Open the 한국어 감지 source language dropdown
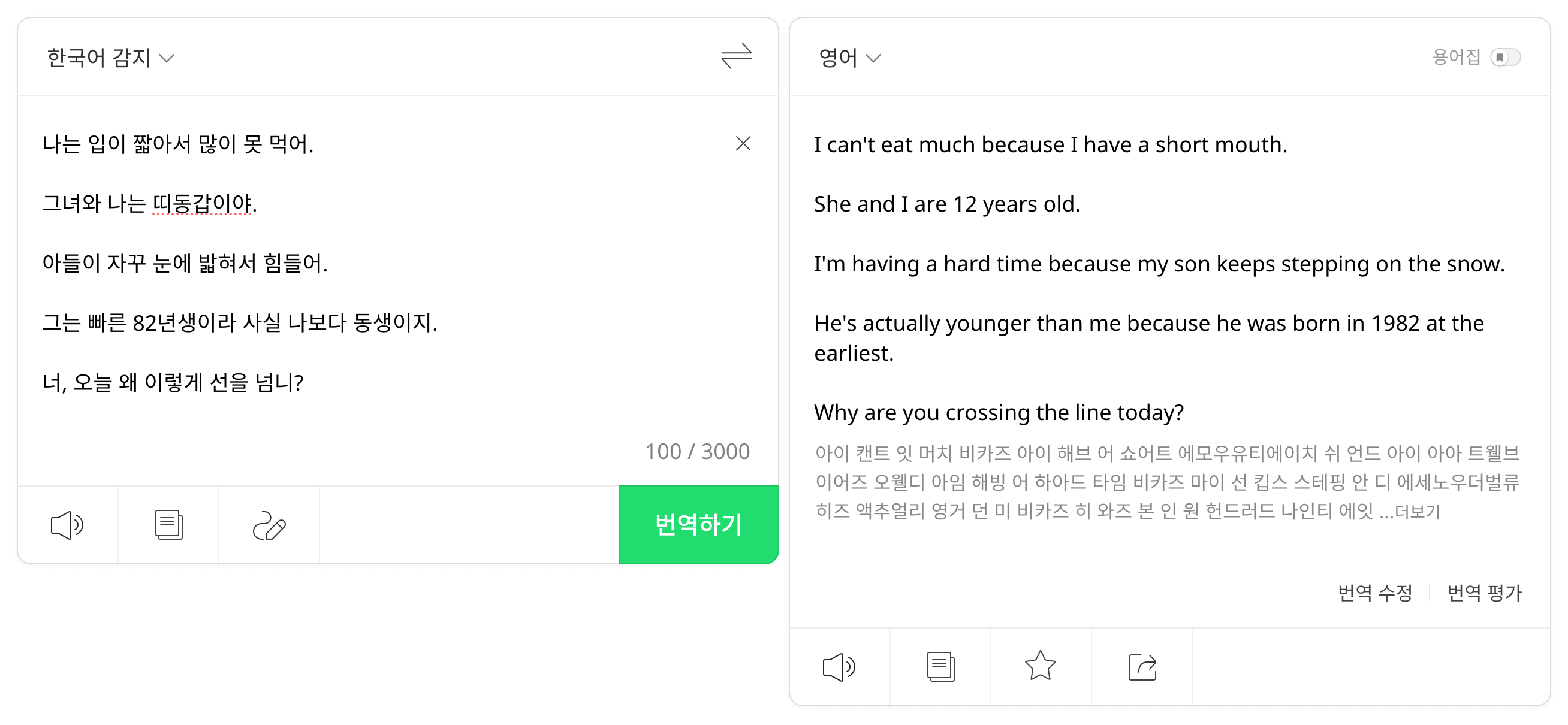 pyautogui.click(x=111, y=58)
